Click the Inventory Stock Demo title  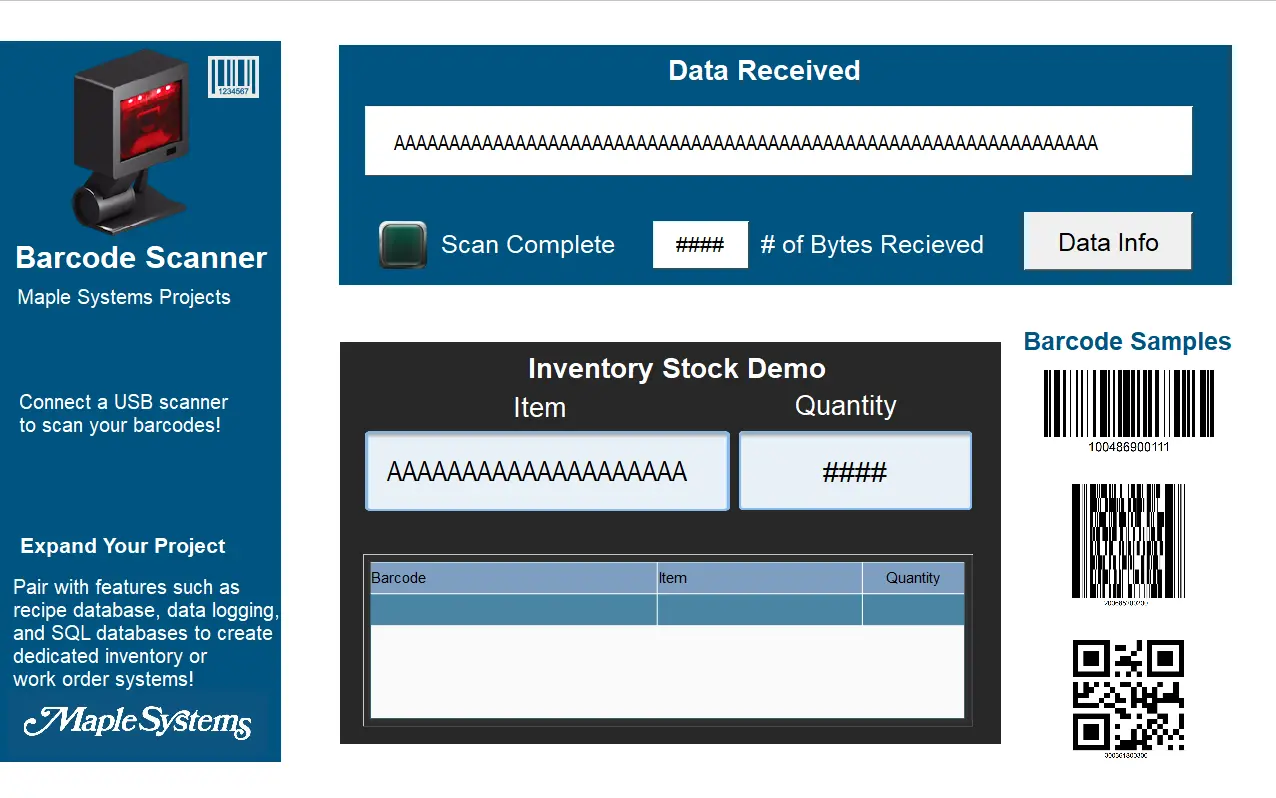tap(676, 369)
